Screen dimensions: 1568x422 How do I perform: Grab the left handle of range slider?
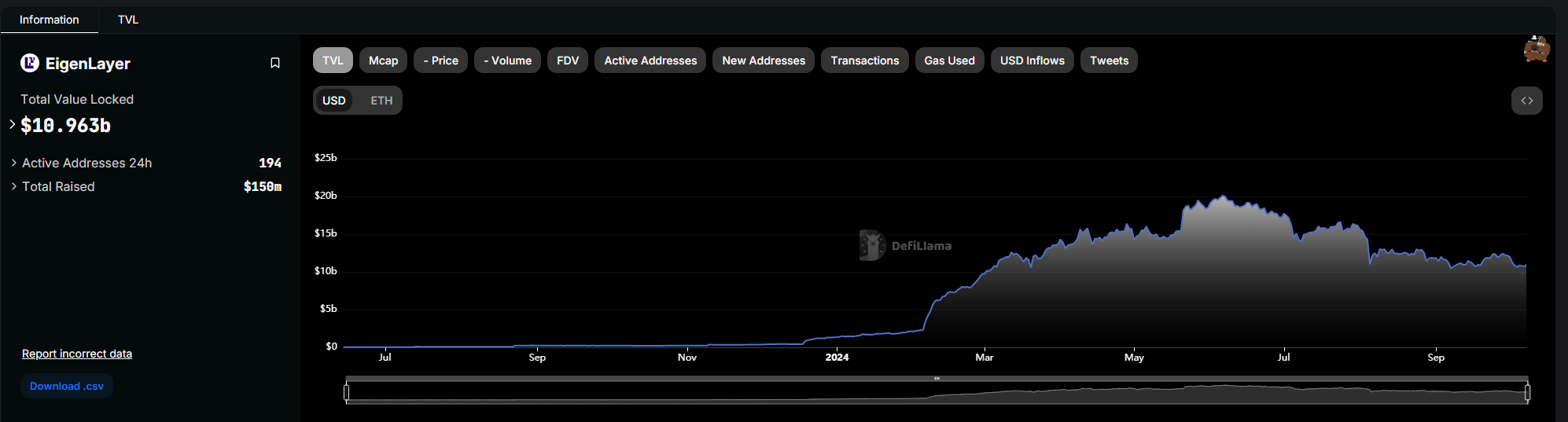click(347, 391)
